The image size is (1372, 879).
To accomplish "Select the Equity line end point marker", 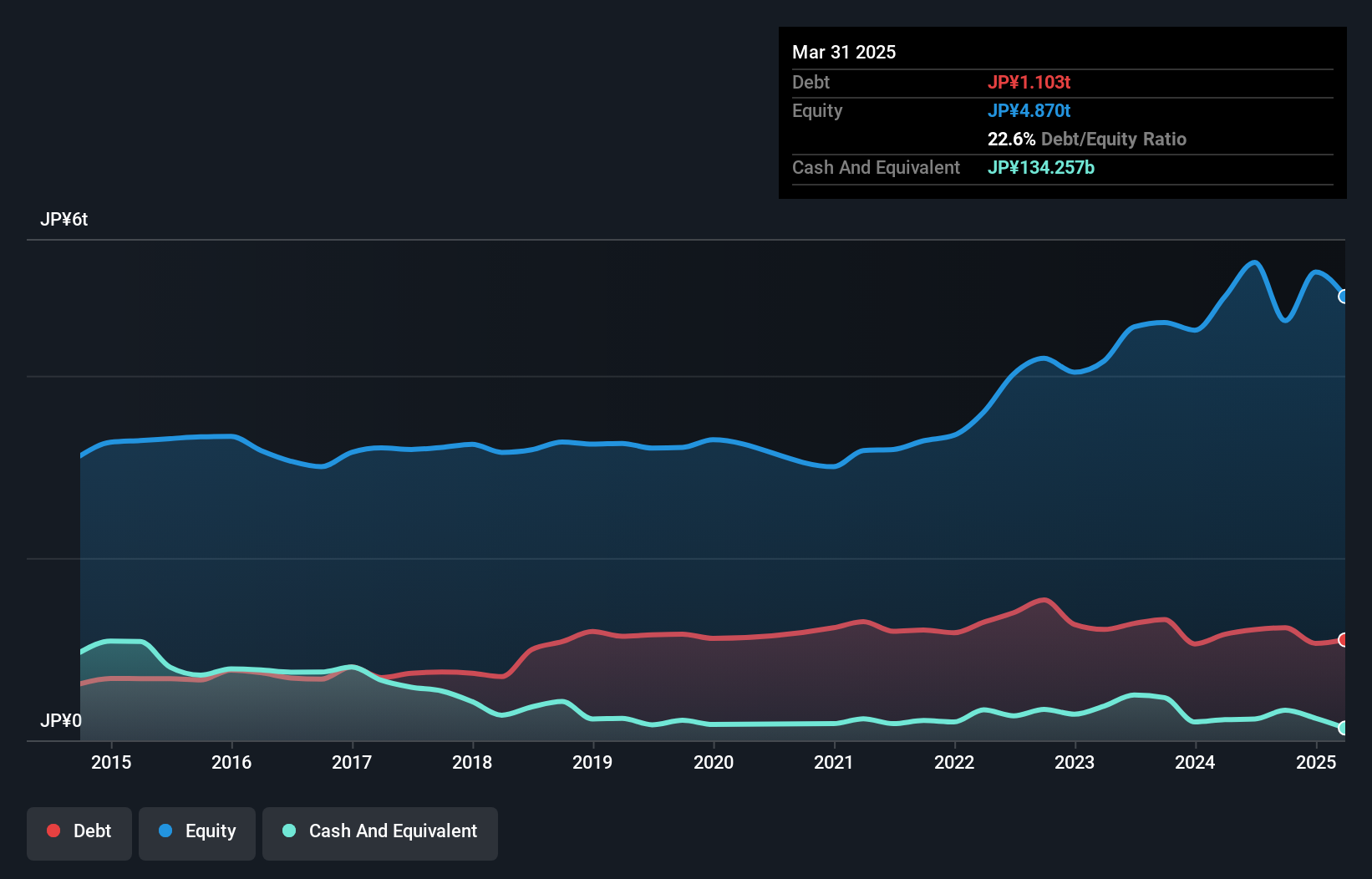I will point(1344,297).
